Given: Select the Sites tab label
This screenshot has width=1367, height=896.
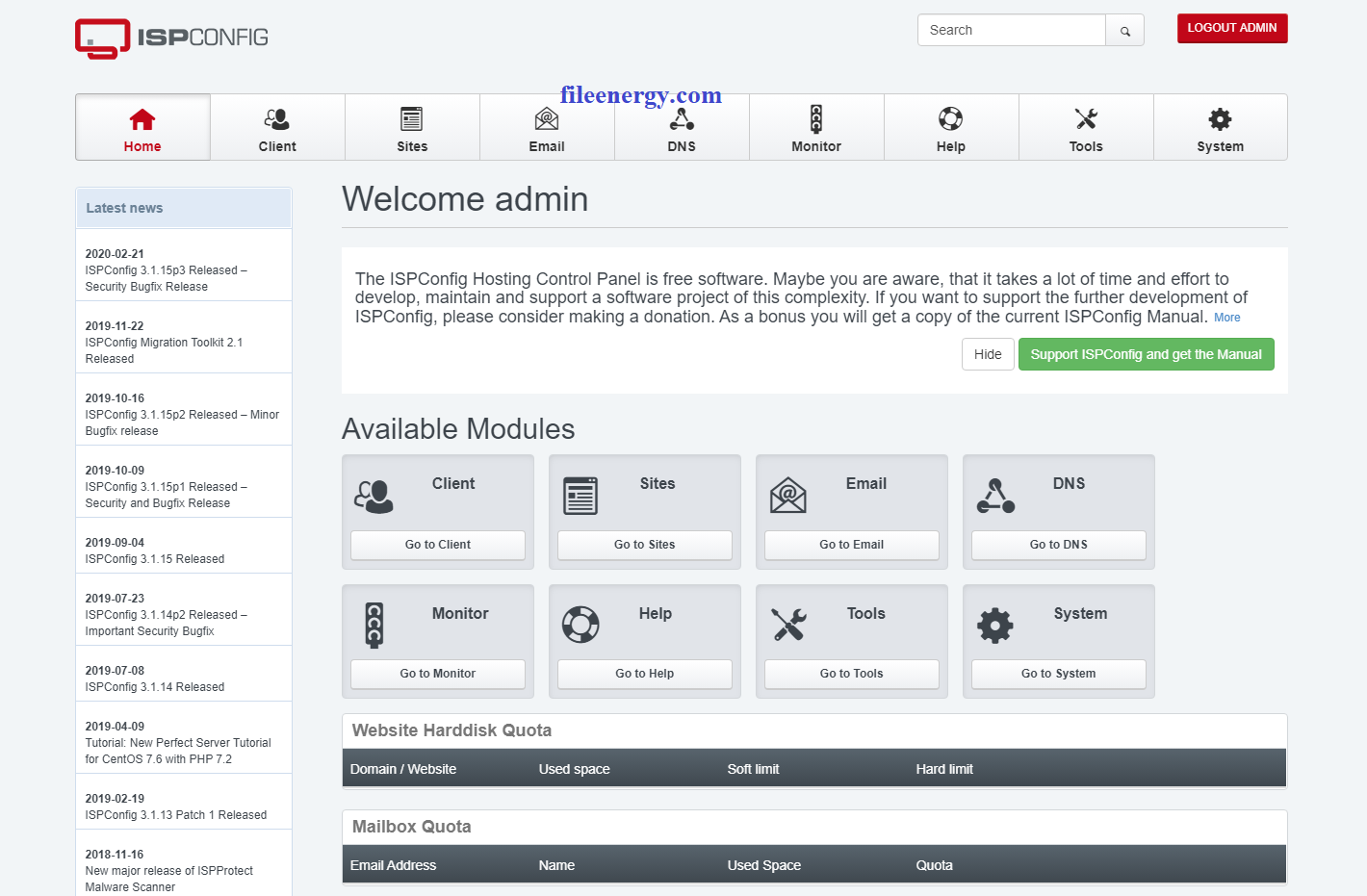Looking at the screenshot, I should 412,146.
